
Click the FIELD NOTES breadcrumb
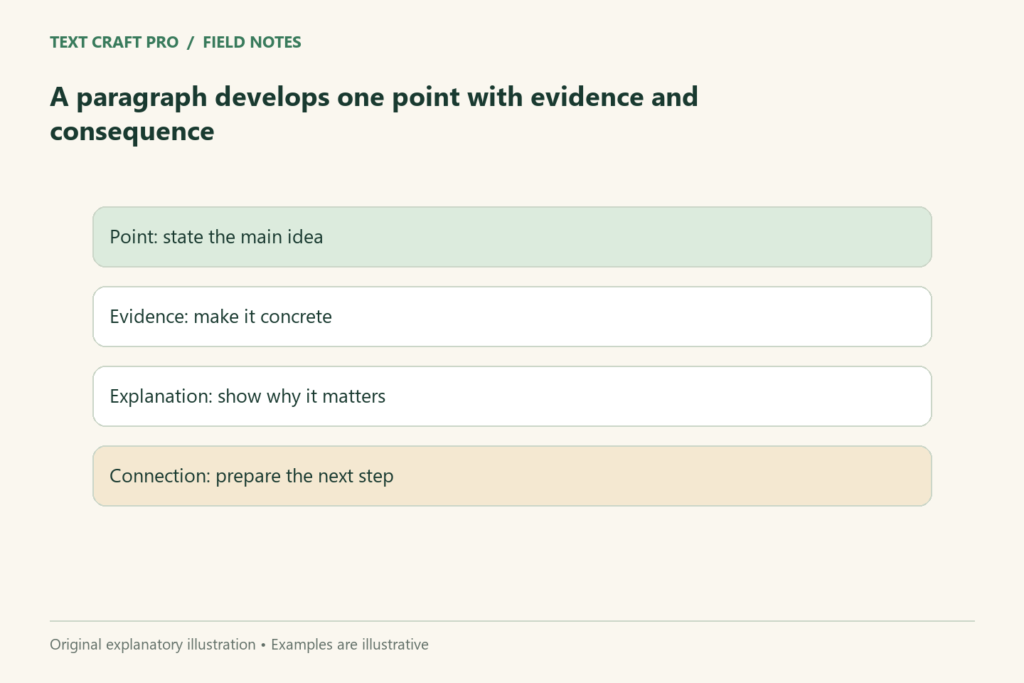point(251,42)
